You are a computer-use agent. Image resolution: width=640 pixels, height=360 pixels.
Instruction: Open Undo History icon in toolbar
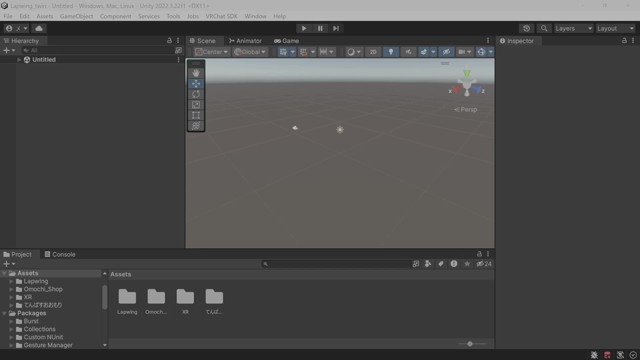[x=527, y=29]
